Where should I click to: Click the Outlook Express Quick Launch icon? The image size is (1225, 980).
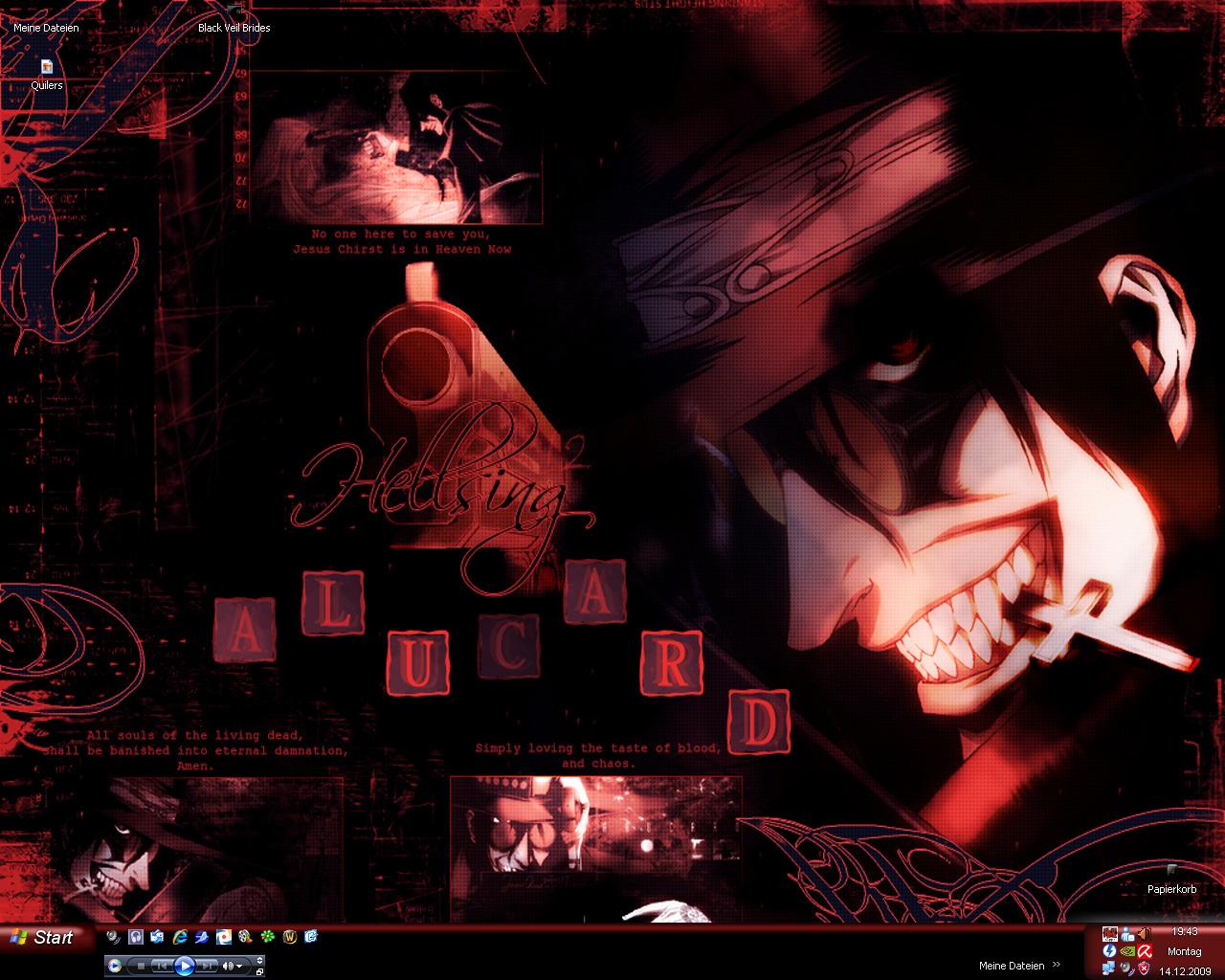tap(157, 937)
